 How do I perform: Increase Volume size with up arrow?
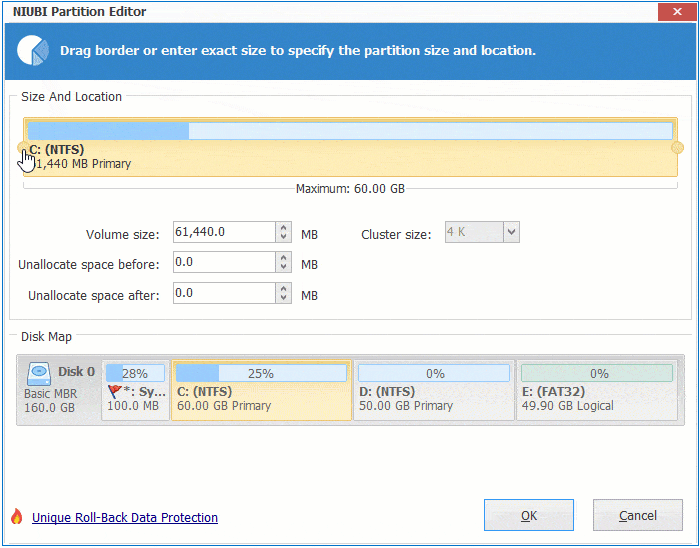pyautogui.click(x=283, y=227)
